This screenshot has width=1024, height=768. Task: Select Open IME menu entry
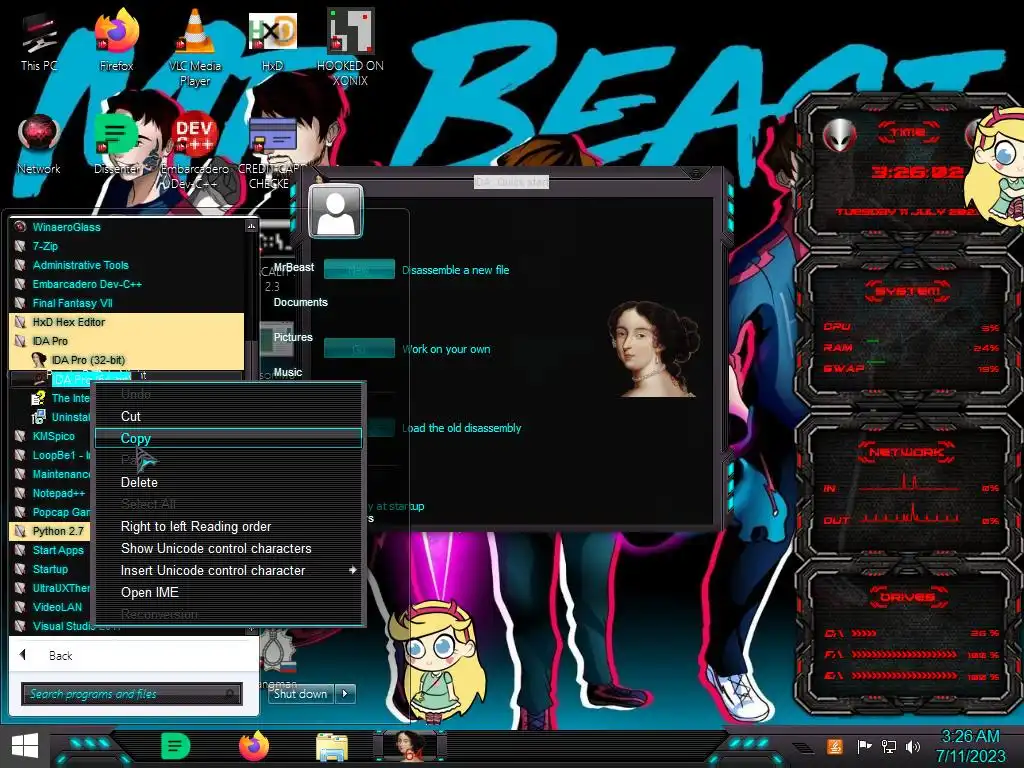tap(228, 592)
